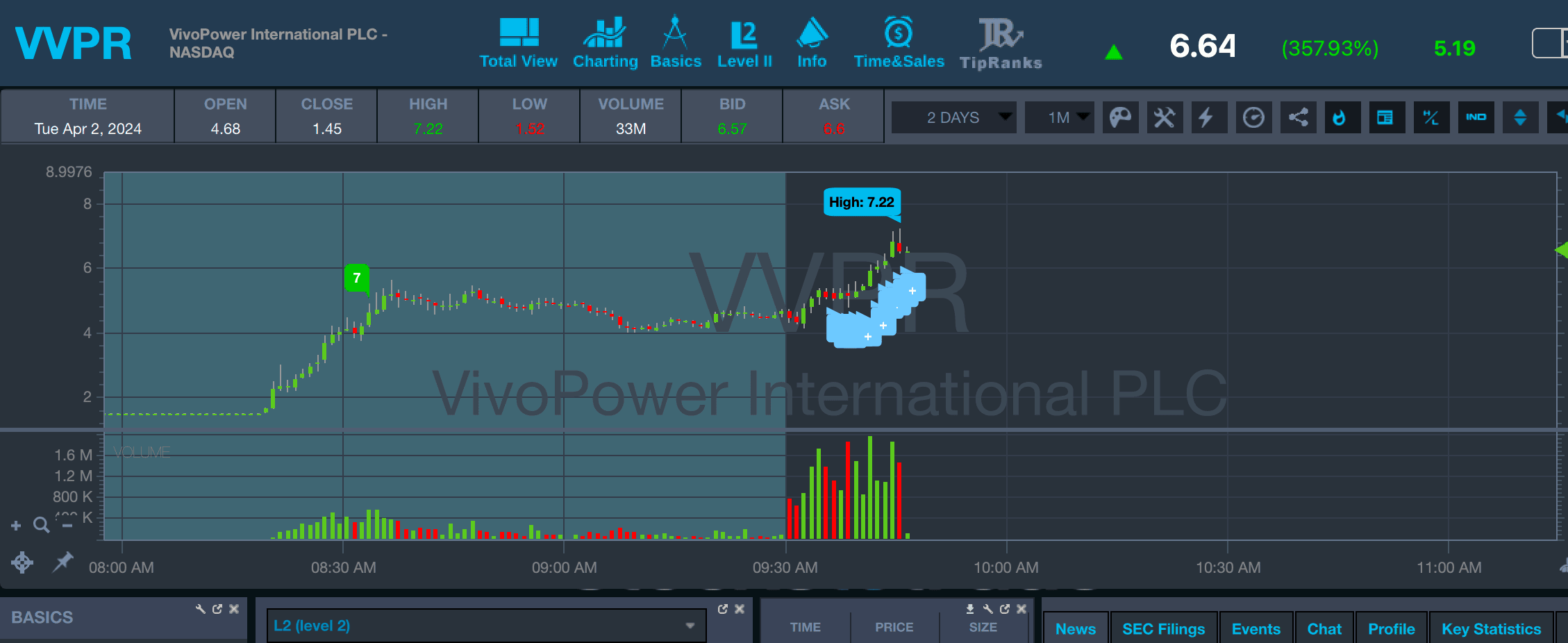Screen dimensions: 1568x643
Task: Activate the crosshair tool on chart
Action: pos(22,562)
